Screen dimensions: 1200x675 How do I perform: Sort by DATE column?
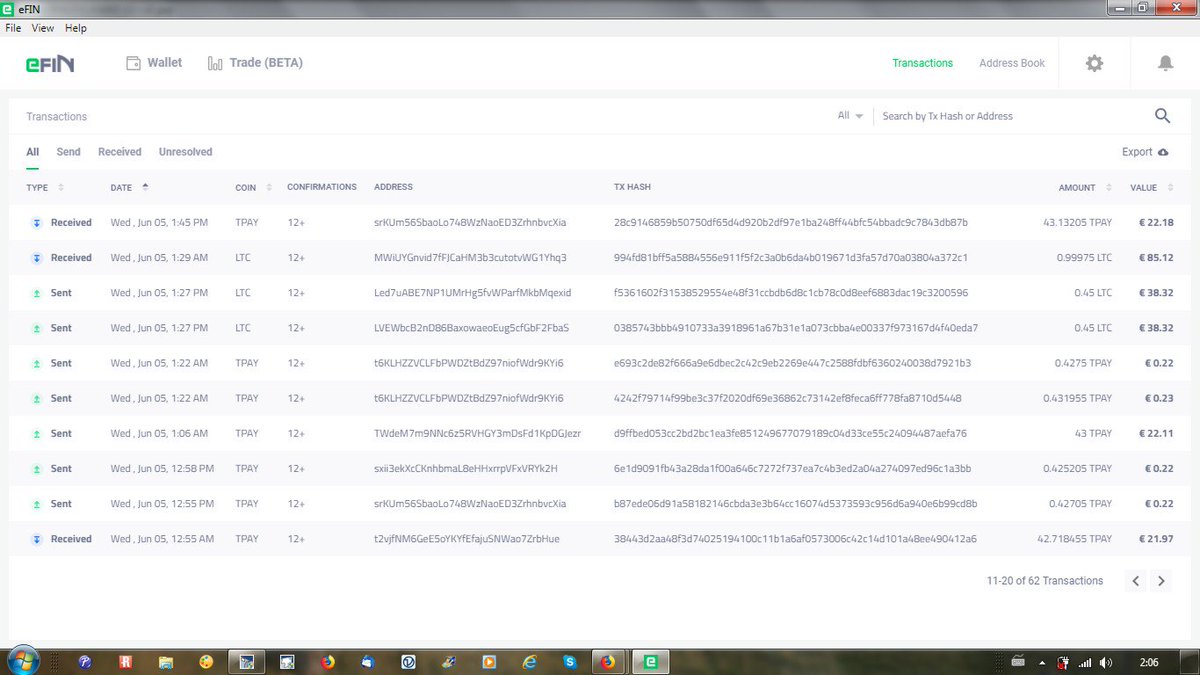[129, 187]
